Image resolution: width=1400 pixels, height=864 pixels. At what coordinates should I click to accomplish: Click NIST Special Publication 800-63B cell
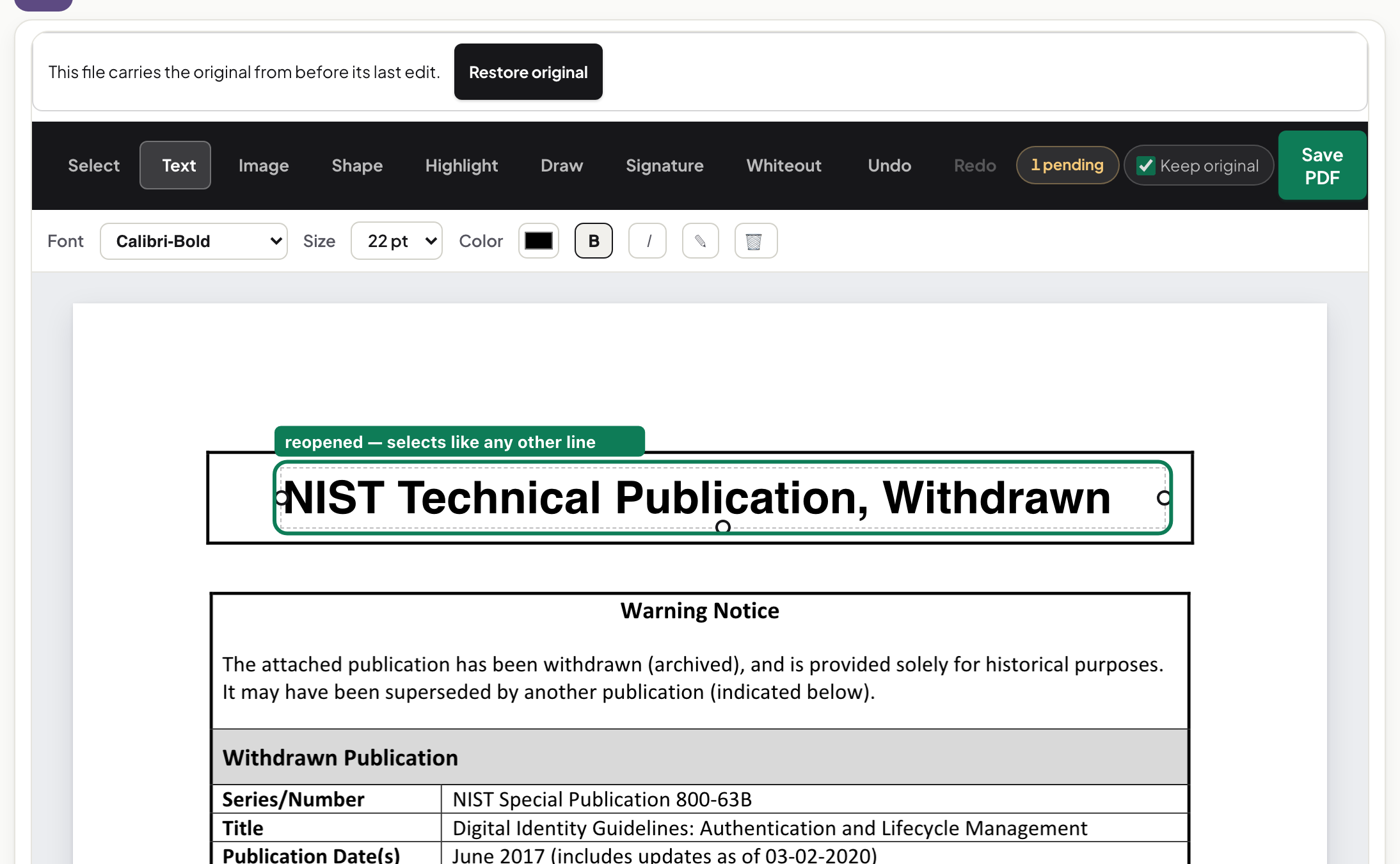click(815, 799)
